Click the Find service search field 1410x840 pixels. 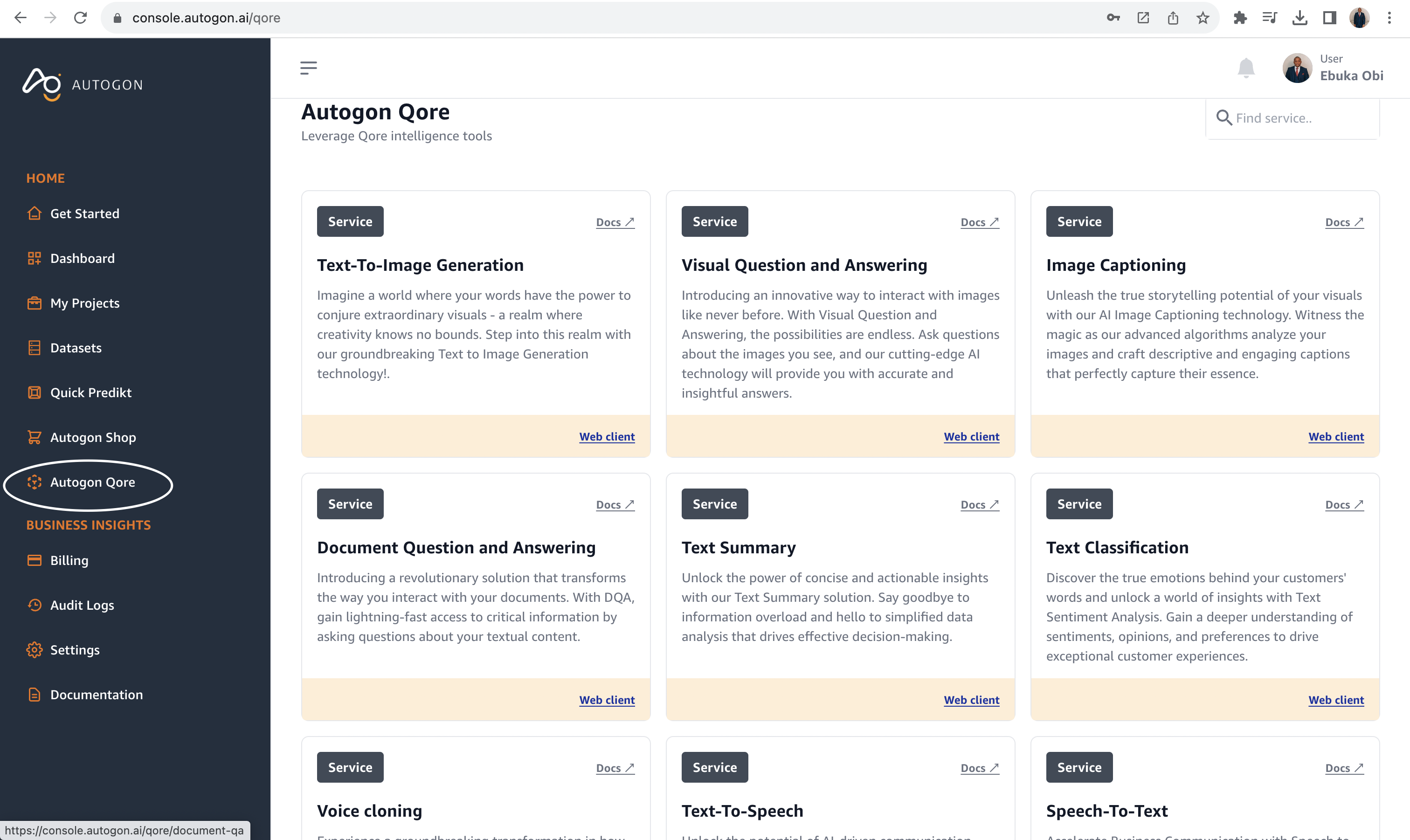[x=1293, y=118]
